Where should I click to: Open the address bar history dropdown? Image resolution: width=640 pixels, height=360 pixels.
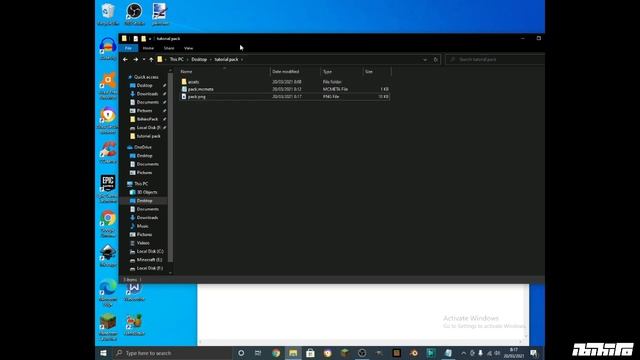pos(425,60)
